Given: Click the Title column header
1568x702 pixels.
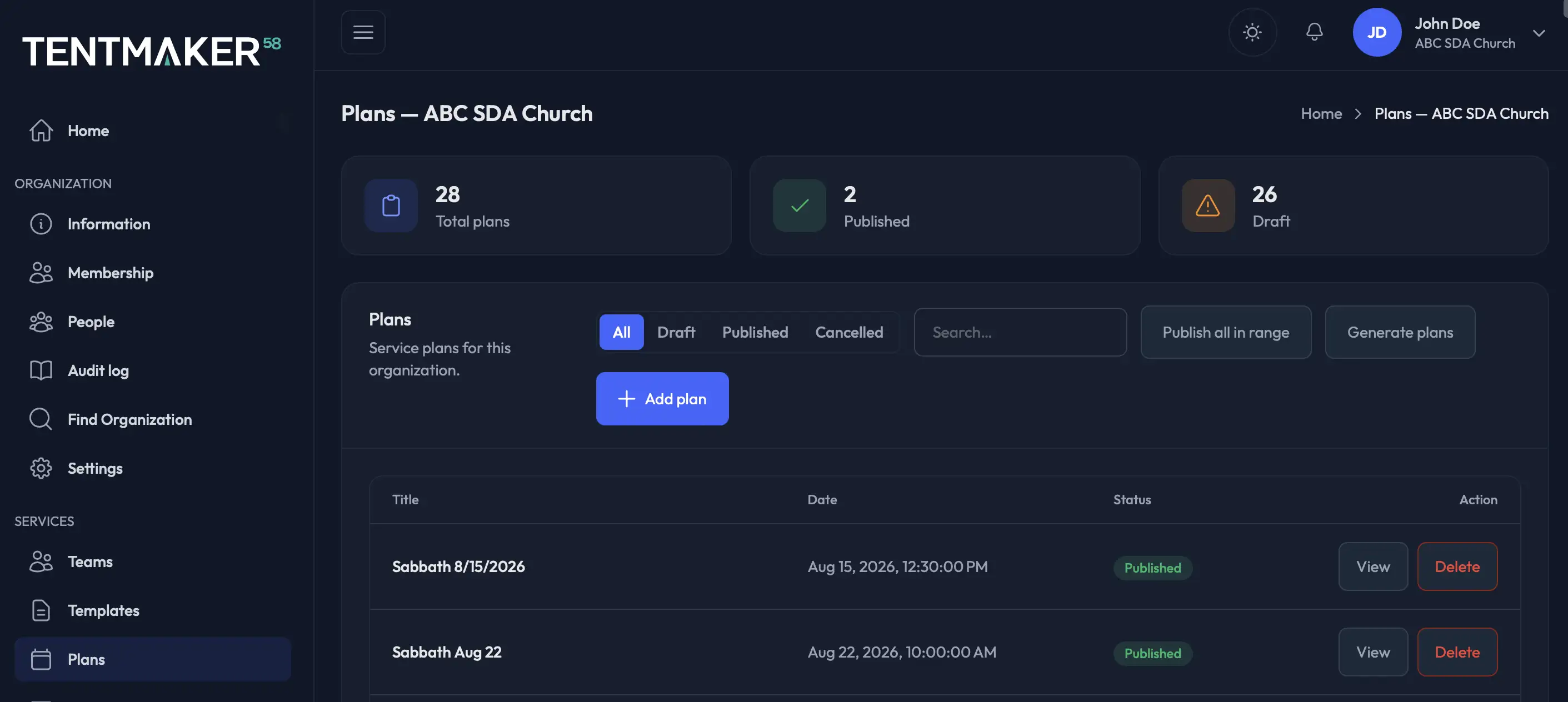Looking at the screenshot, I should (406, 499).
